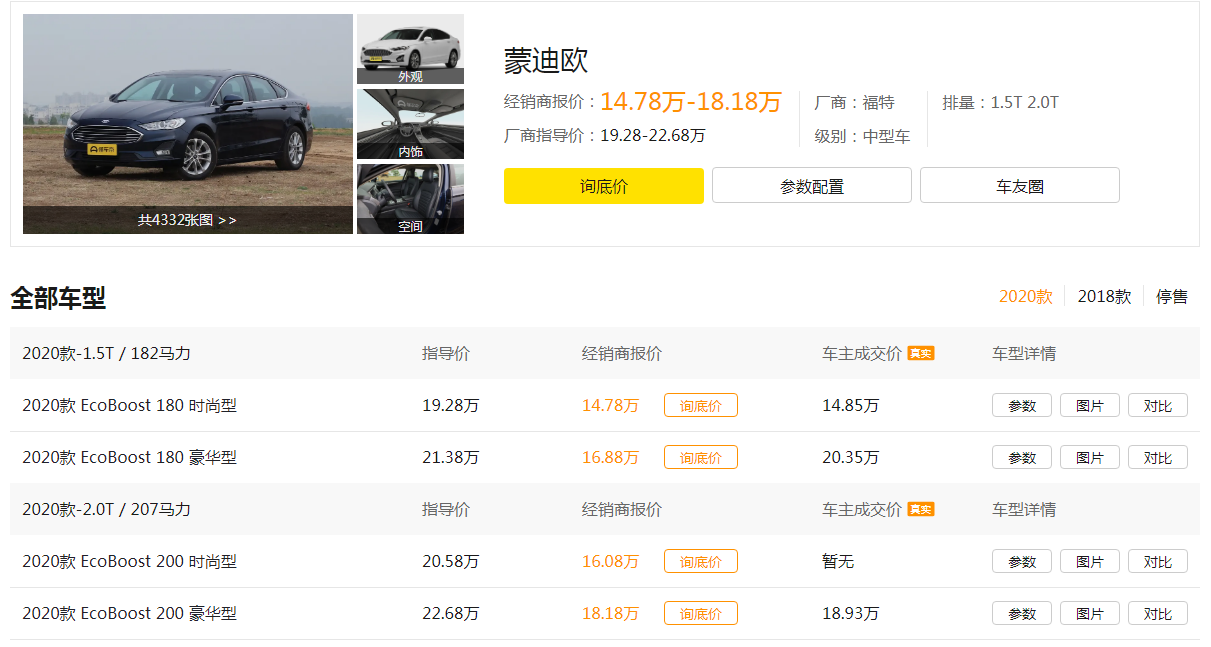Switch to the 停售 tab
This screenshot has width=1211, height=647.
pos(1172,297)
